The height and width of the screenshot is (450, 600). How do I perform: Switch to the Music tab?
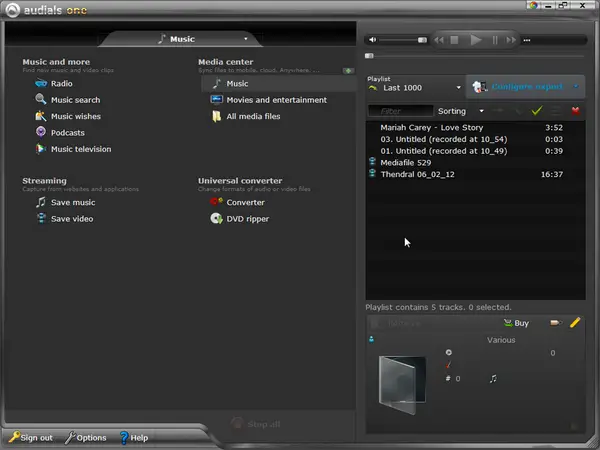[x=180, y=39]
